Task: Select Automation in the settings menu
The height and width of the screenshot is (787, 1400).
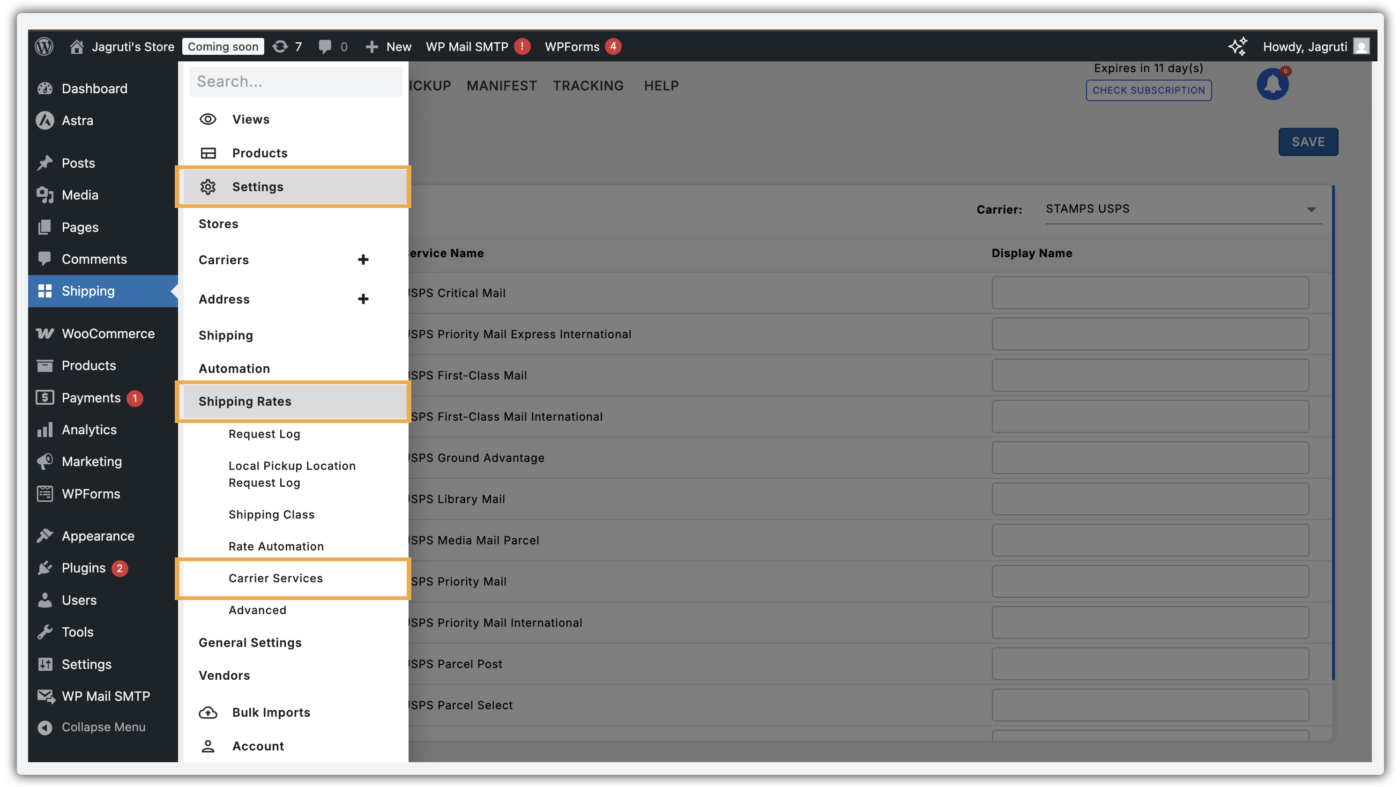Action: point(234,369)
